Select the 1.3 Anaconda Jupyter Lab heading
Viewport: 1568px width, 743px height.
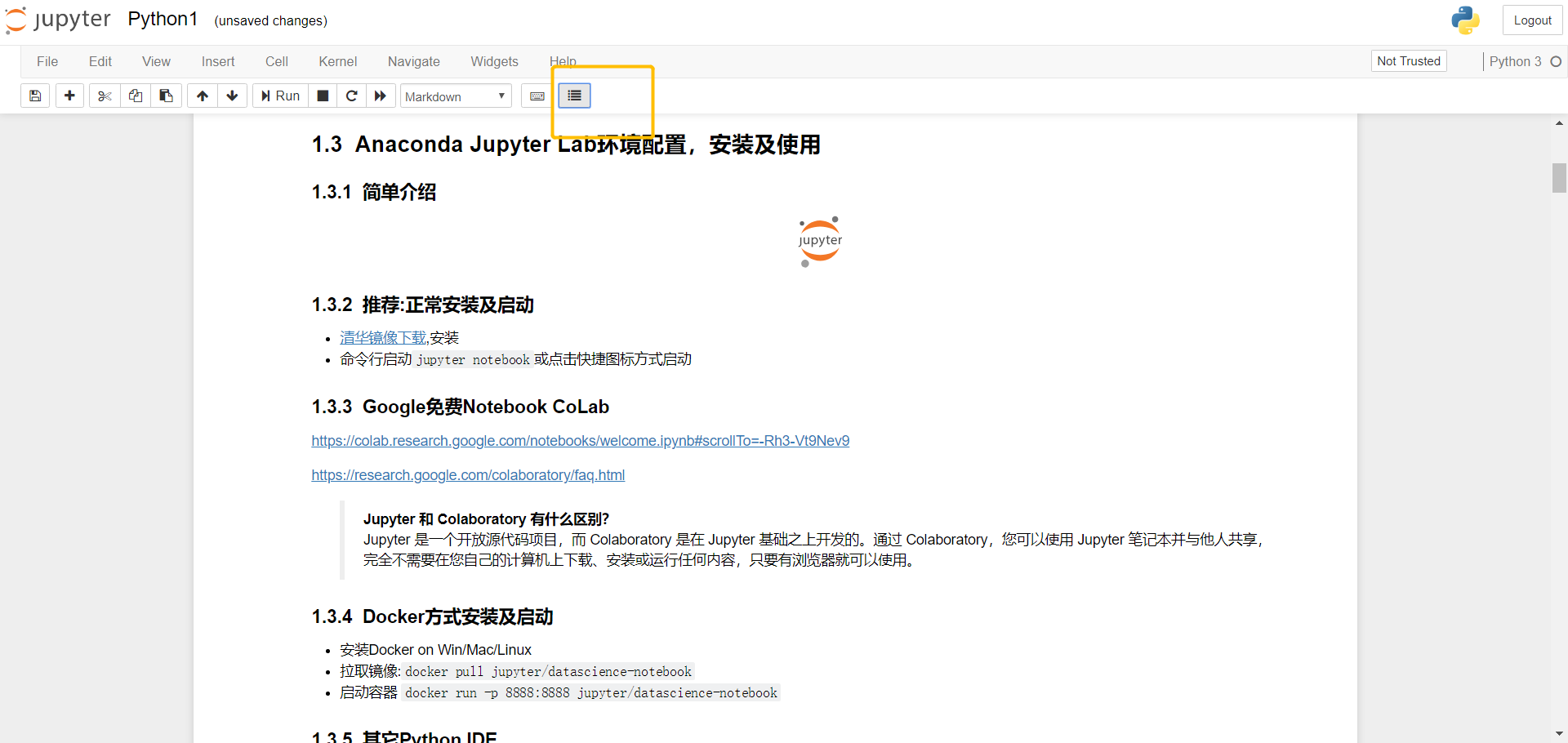[566, 145]
